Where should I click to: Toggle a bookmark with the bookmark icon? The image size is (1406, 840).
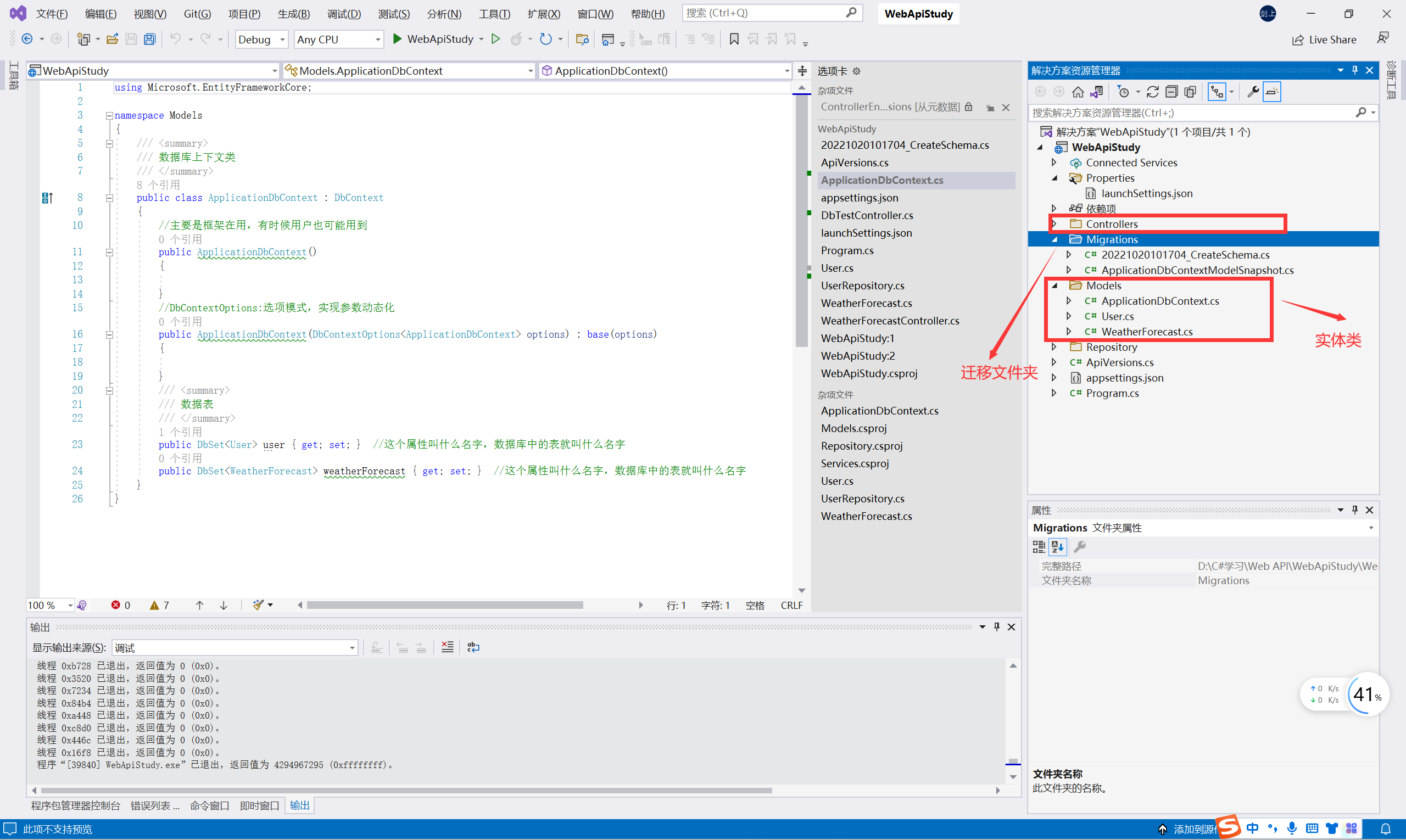734,39
